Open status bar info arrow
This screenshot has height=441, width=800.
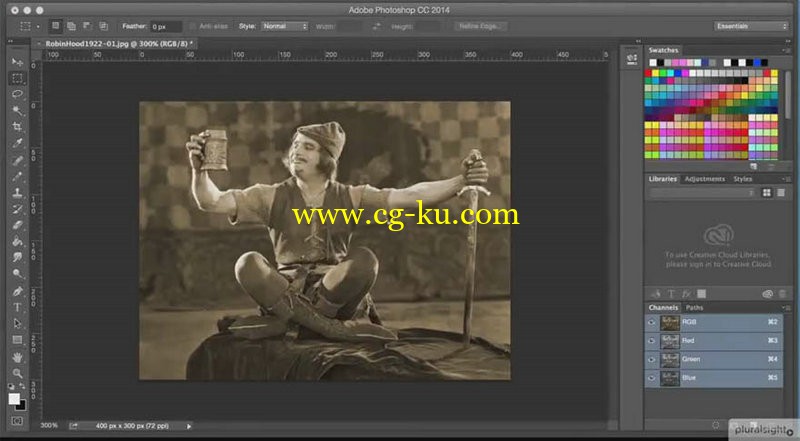(x=189, y=426)
